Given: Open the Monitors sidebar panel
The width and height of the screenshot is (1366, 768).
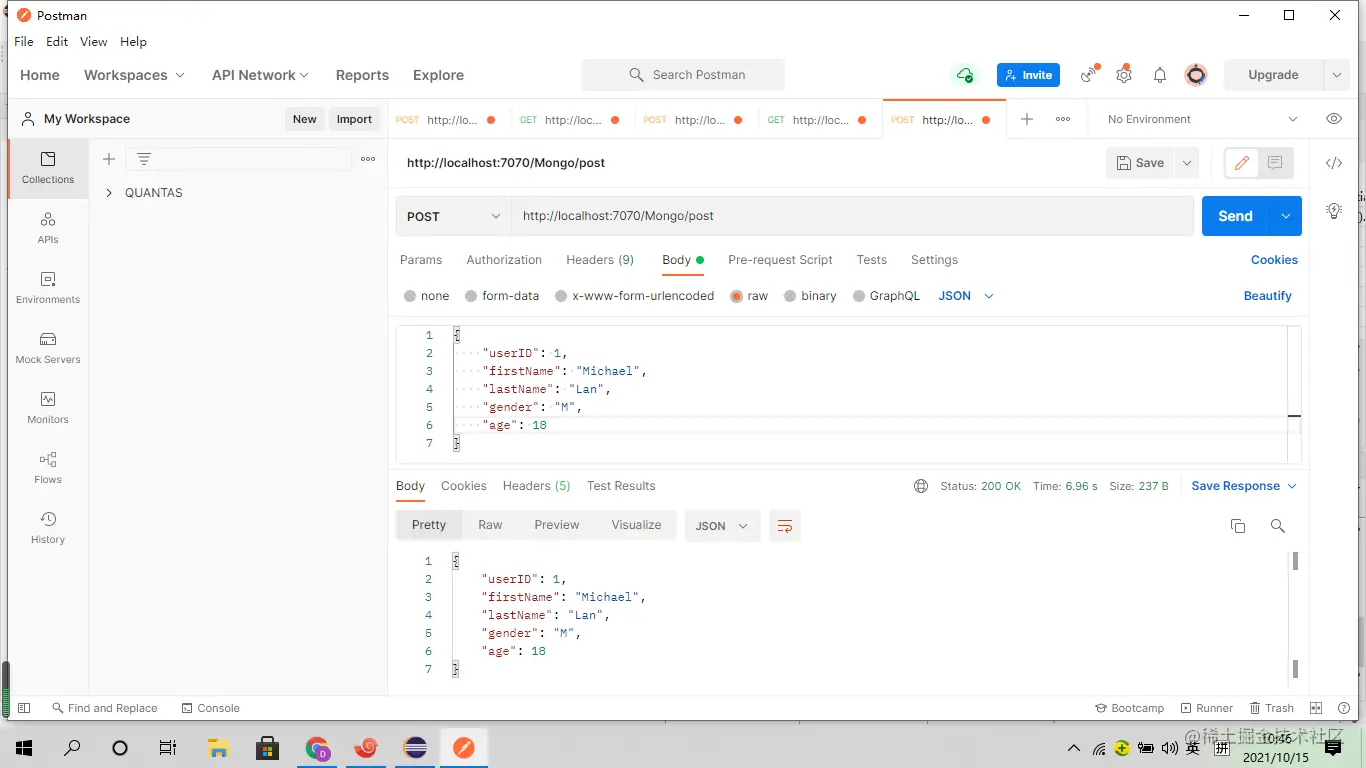Looking at the screenshot, I should point(48,408).
